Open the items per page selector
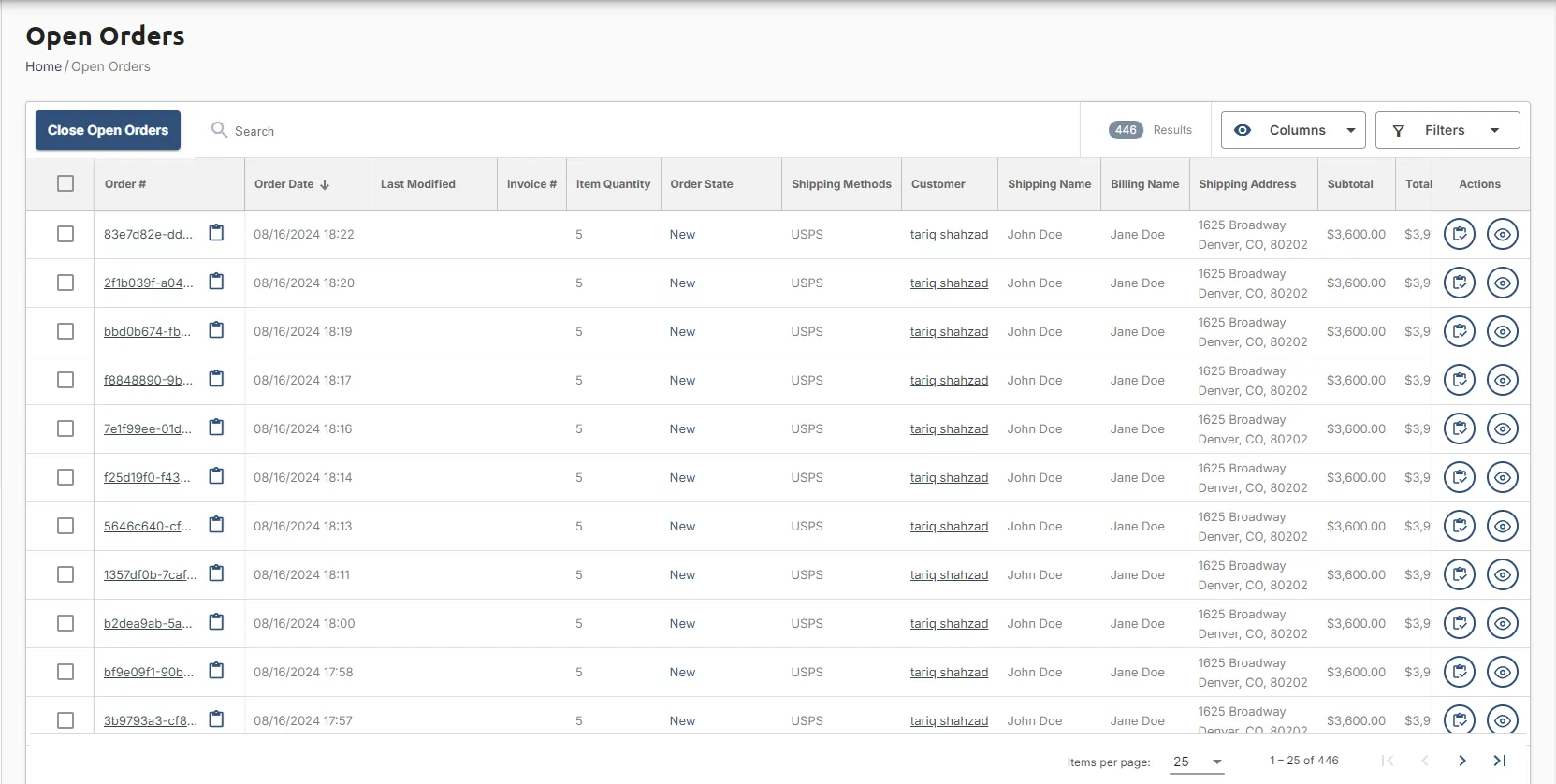Image resolution: width=1556 pixels, height=784 pixels. point(1197,762)
